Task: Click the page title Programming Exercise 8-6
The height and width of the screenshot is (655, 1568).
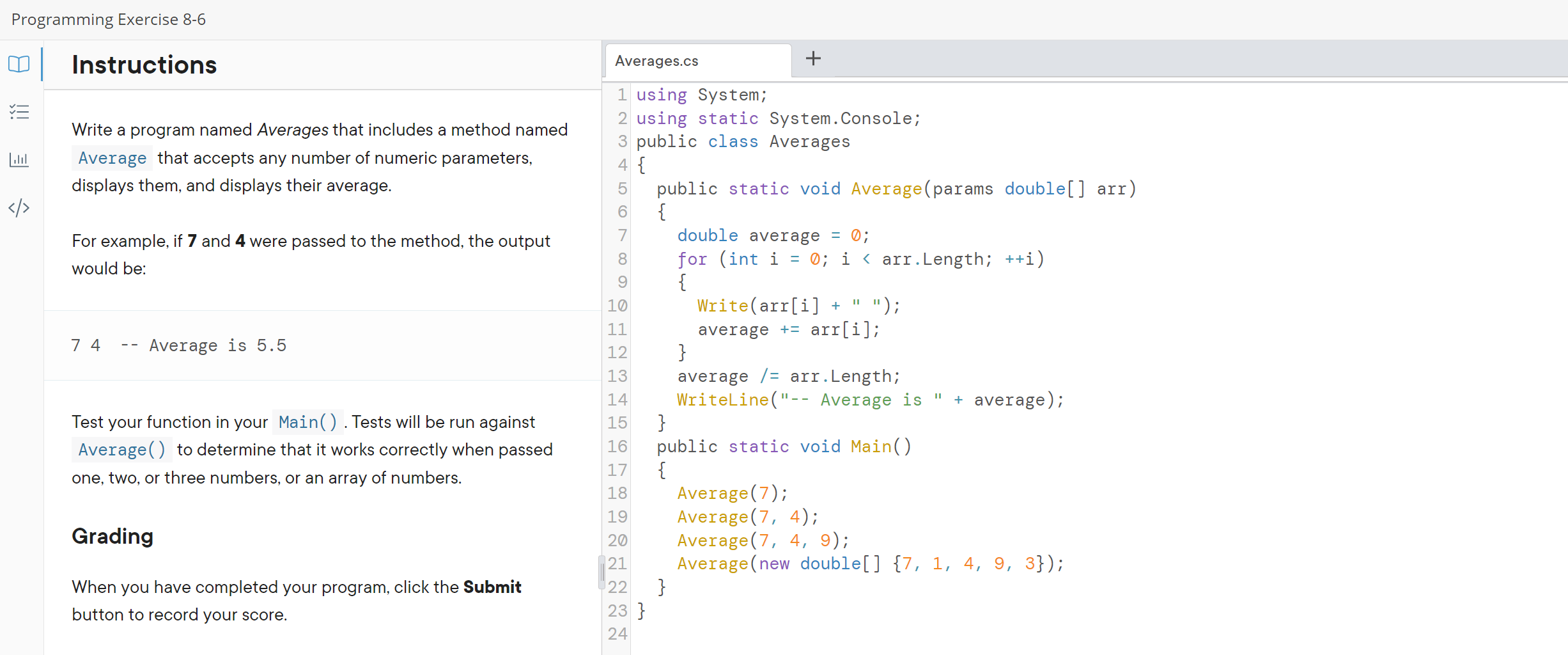Action: coord(107,19)
